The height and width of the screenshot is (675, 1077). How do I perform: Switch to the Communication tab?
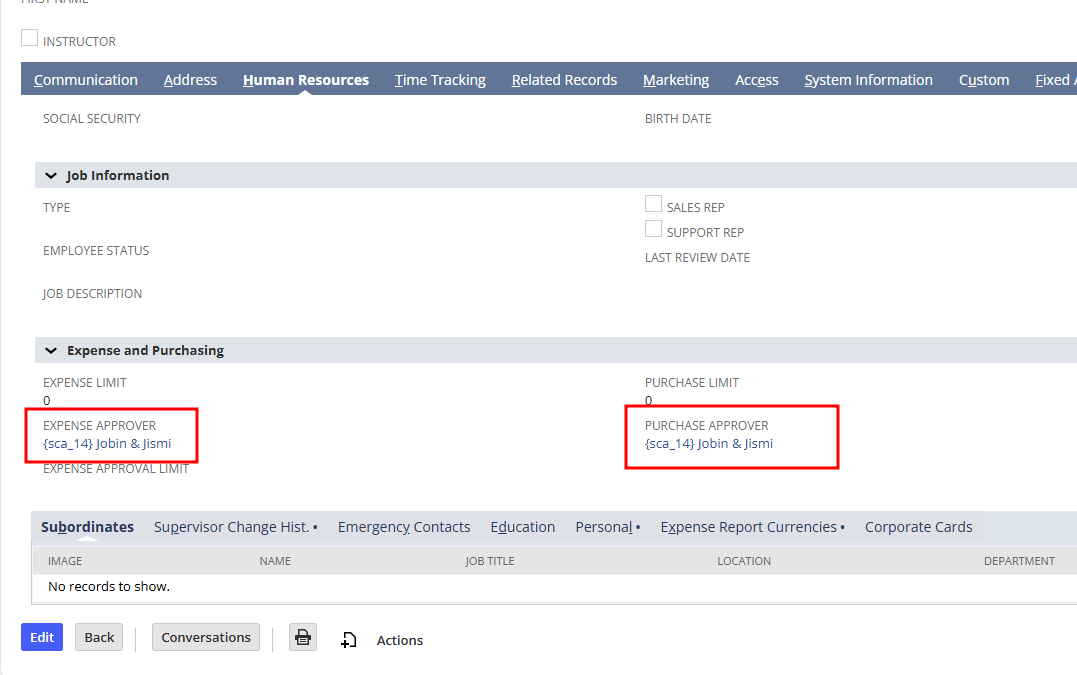(x=86, y=80)
